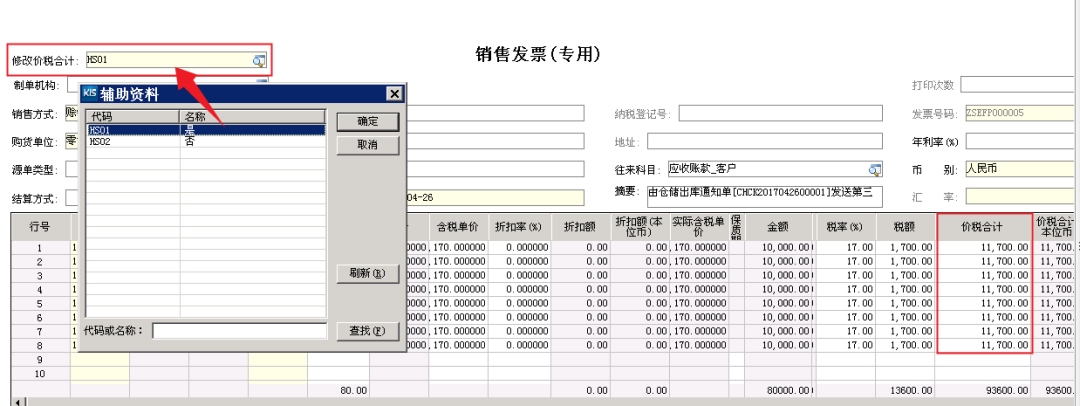Open lookup icon in 往来科目 field
Image resolution: width=1080 pixels, height=406 pixels.
[875, 169]
